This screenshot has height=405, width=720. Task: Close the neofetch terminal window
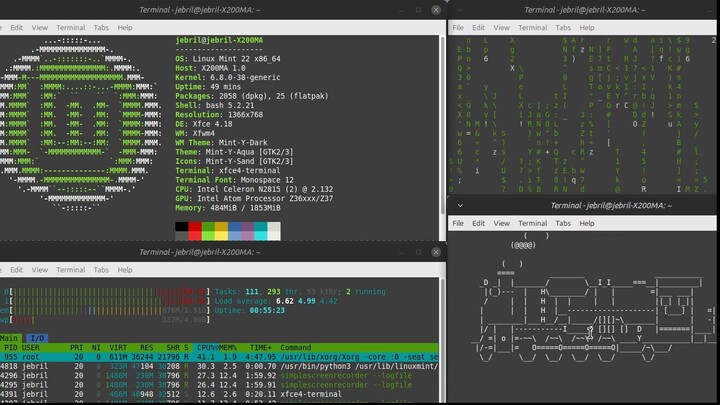pyautogui.click(x=436, y=10)
